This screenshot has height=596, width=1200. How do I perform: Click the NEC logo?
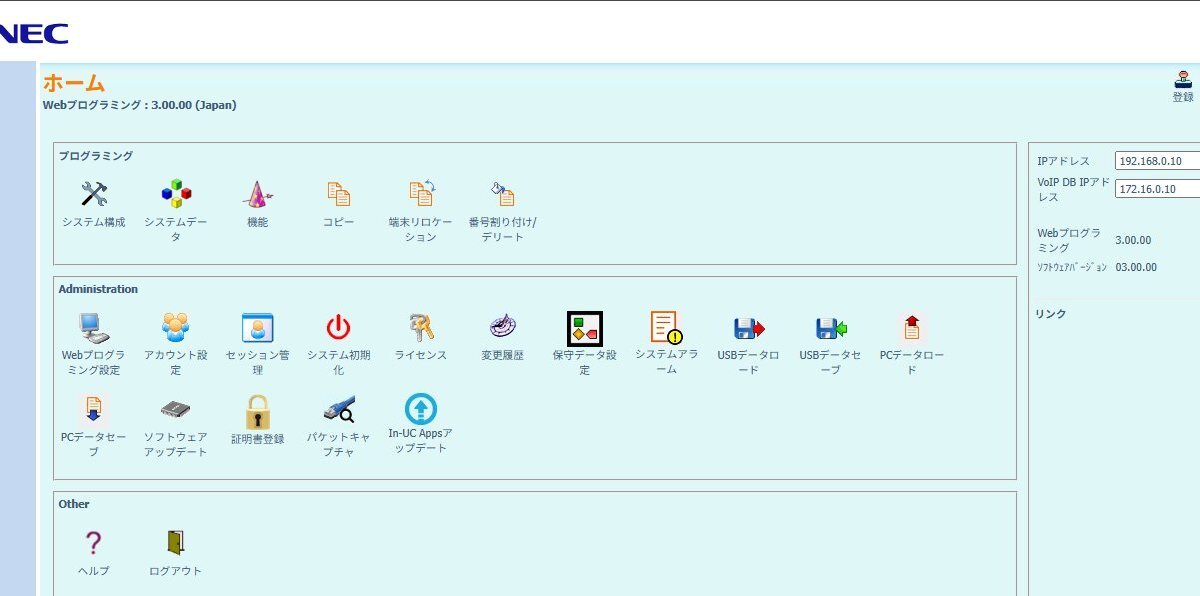click(x=33, y=34)
